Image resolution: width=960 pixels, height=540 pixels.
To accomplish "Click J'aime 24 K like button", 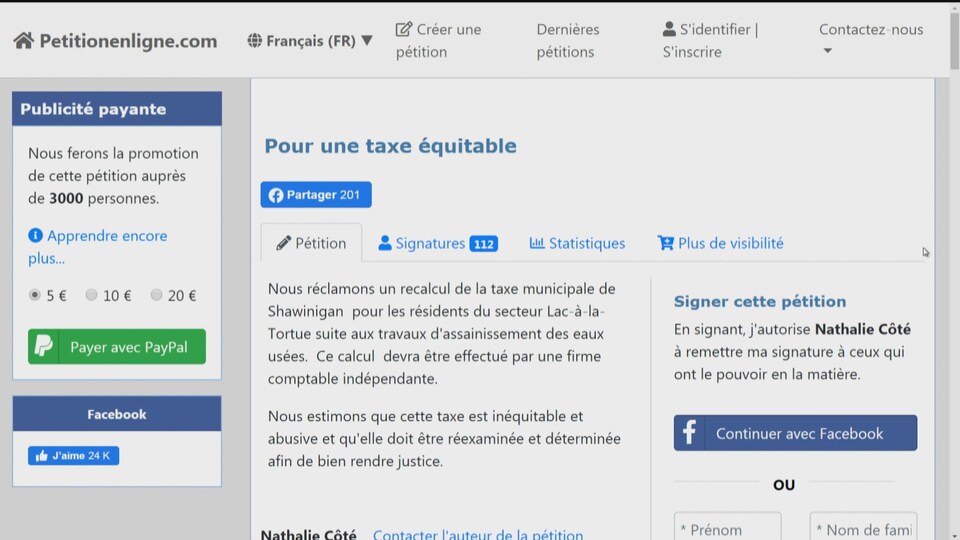I will pos(73,456).
